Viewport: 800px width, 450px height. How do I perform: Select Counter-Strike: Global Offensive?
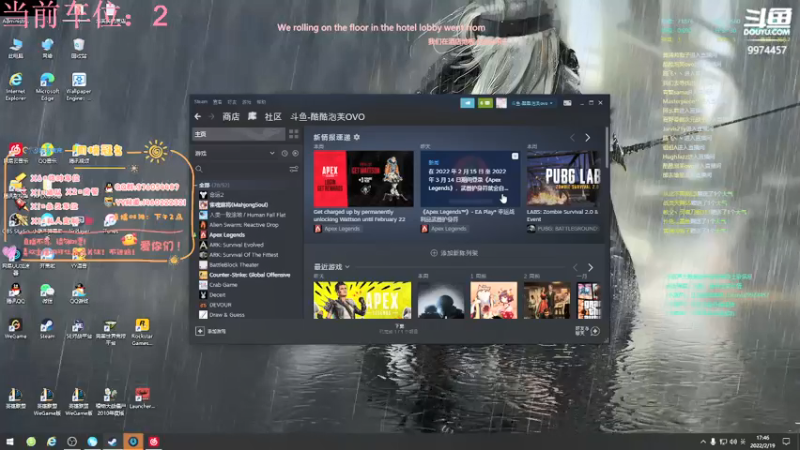pyautogui.click(x=244, y=274)
